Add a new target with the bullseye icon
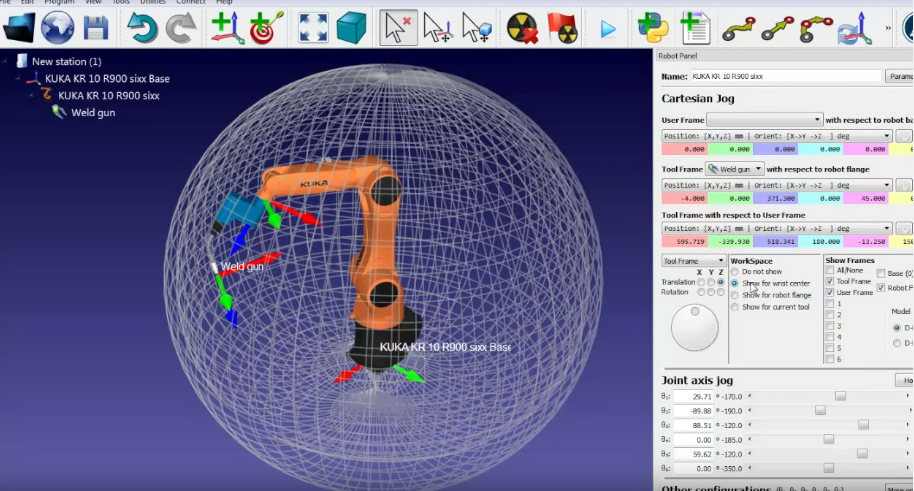Viewport: 914px width, 491px height. point(266,28)
